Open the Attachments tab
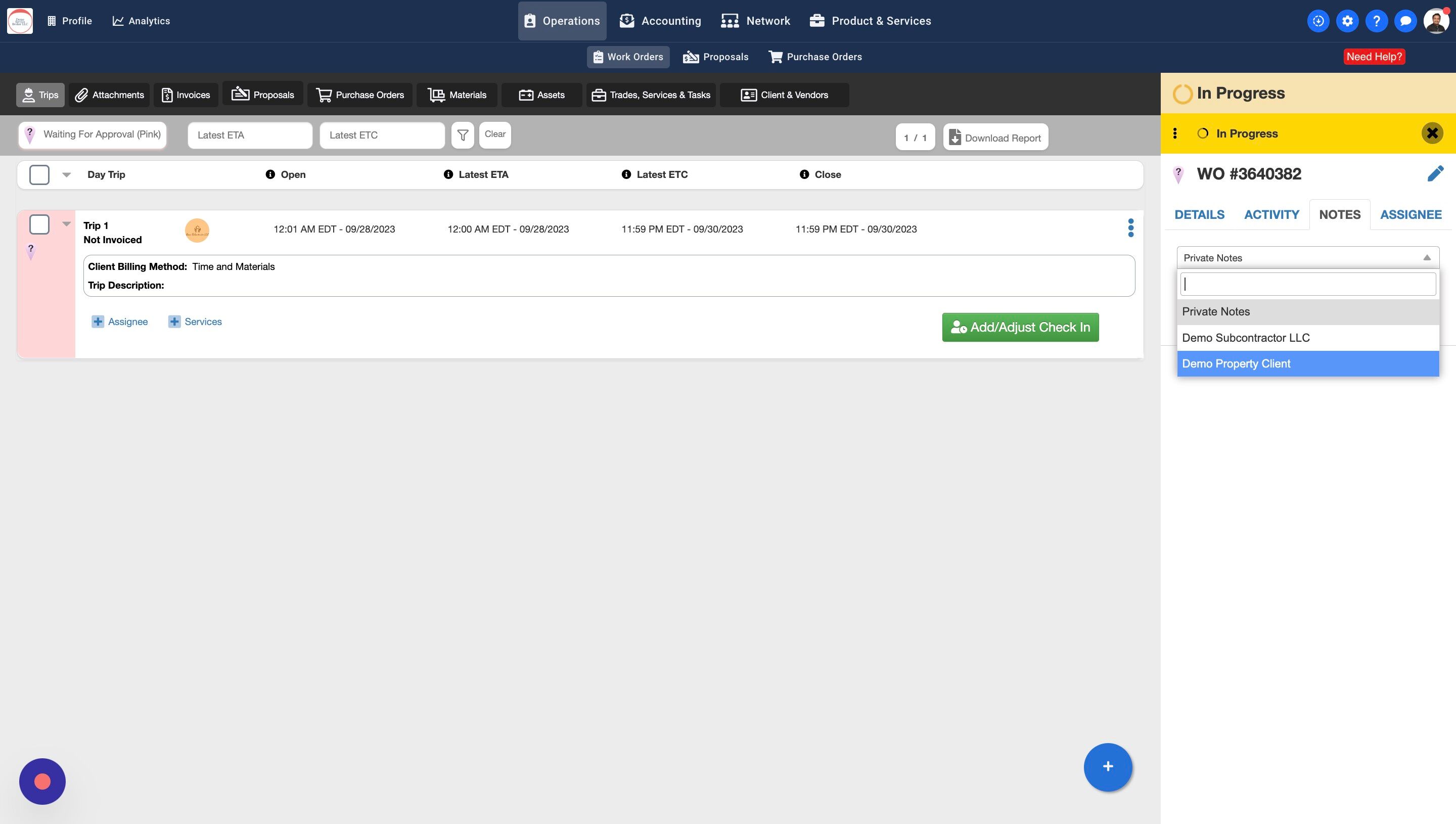Viewport: 1456px width, 824px height. (x=110, y=95)
